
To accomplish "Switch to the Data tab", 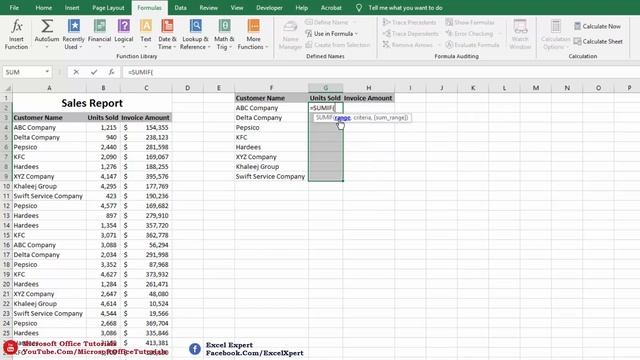I will point(180,8).
